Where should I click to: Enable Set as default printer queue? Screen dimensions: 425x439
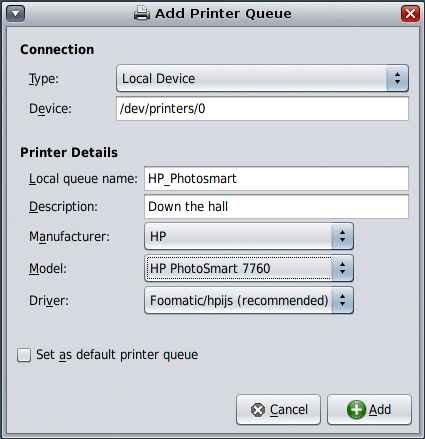pyautogui.click(x=24, y=355)
